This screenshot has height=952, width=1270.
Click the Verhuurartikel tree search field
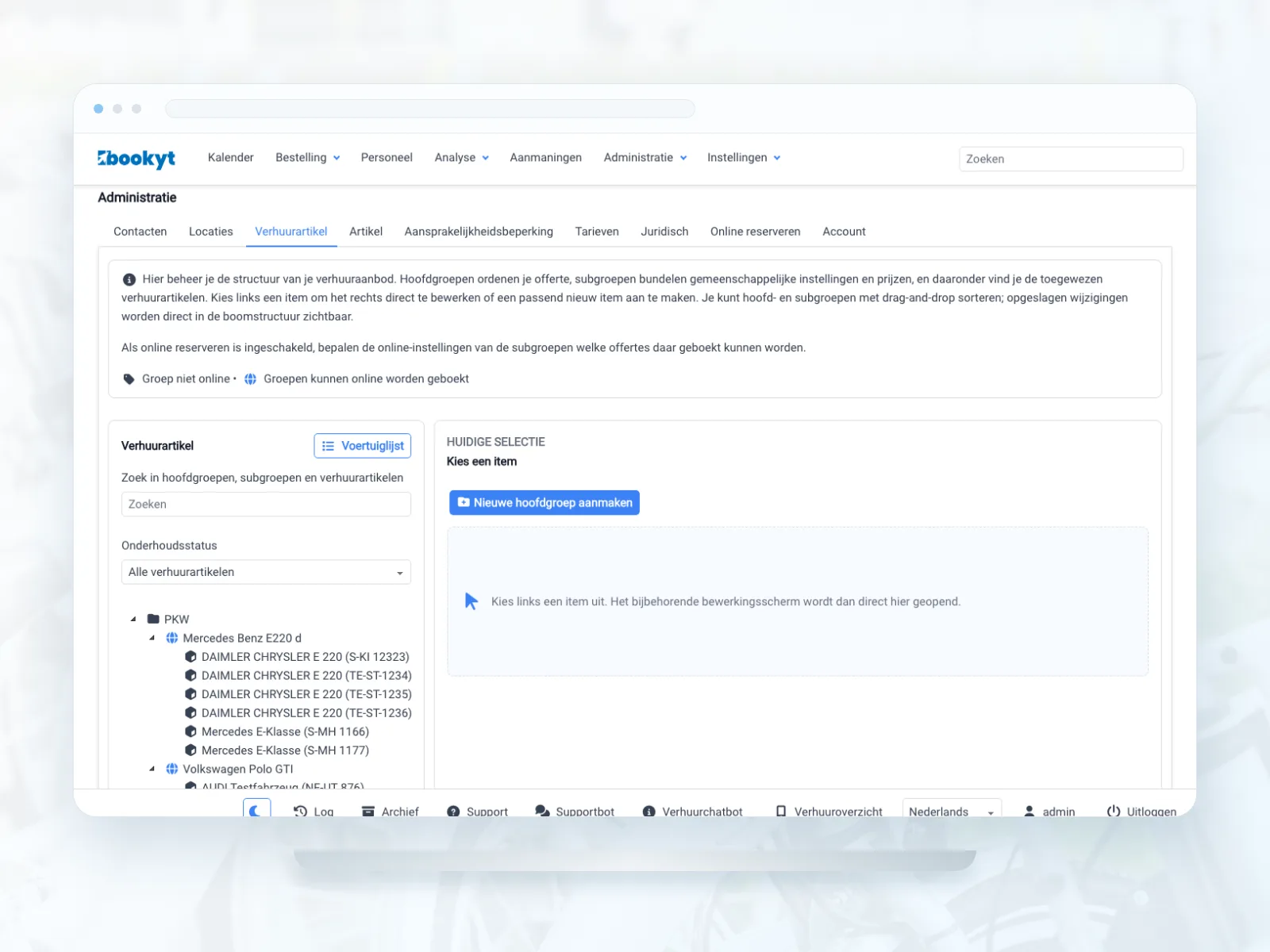tap(266, 505)
